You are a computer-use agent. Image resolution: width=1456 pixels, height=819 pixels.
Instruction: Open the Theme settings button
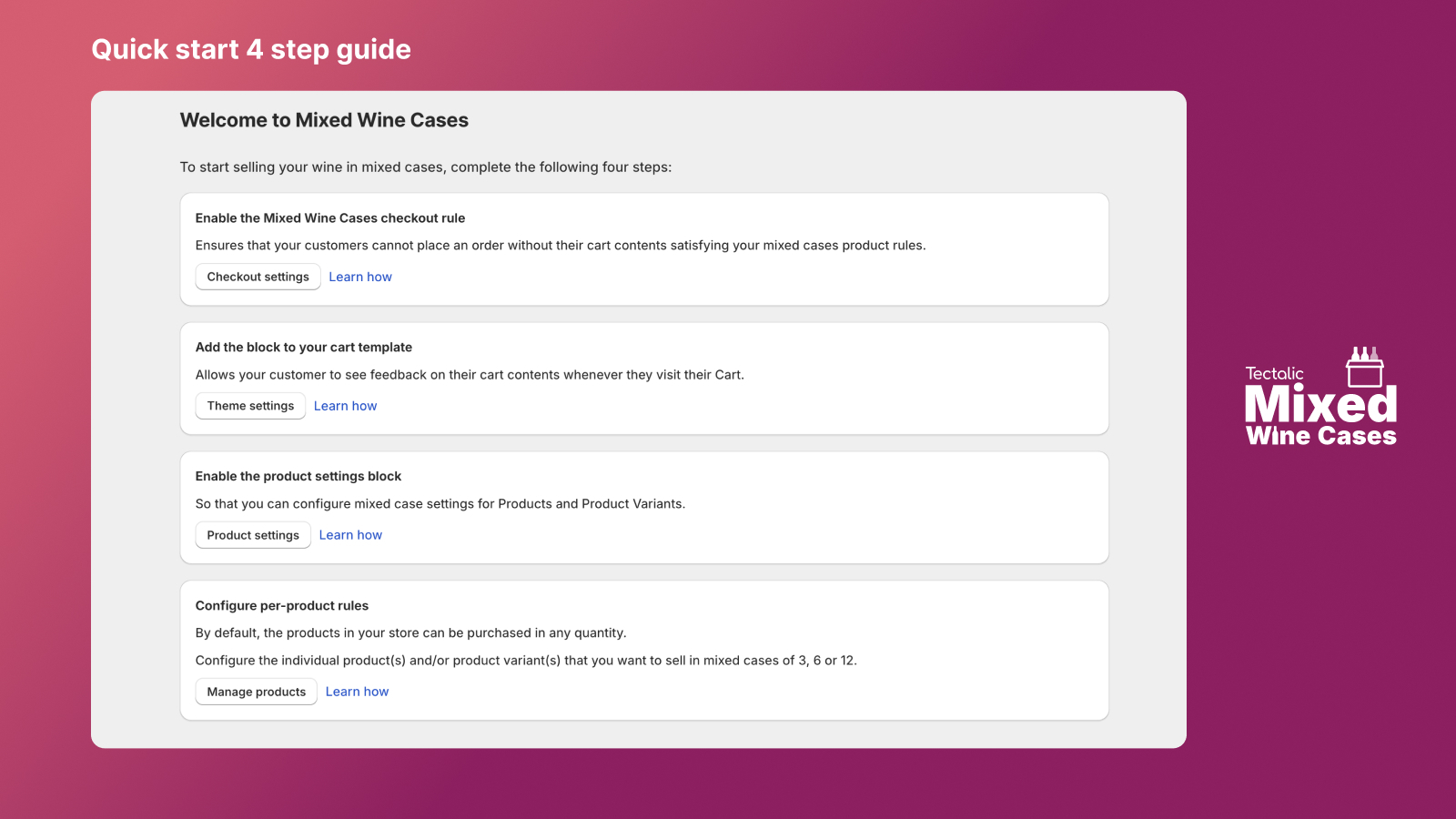pos(250,406)
